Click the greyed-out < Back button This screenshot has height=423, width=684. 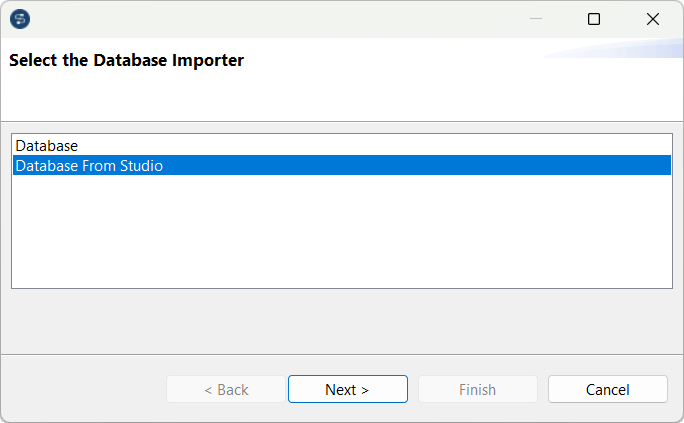click(226, 389)
